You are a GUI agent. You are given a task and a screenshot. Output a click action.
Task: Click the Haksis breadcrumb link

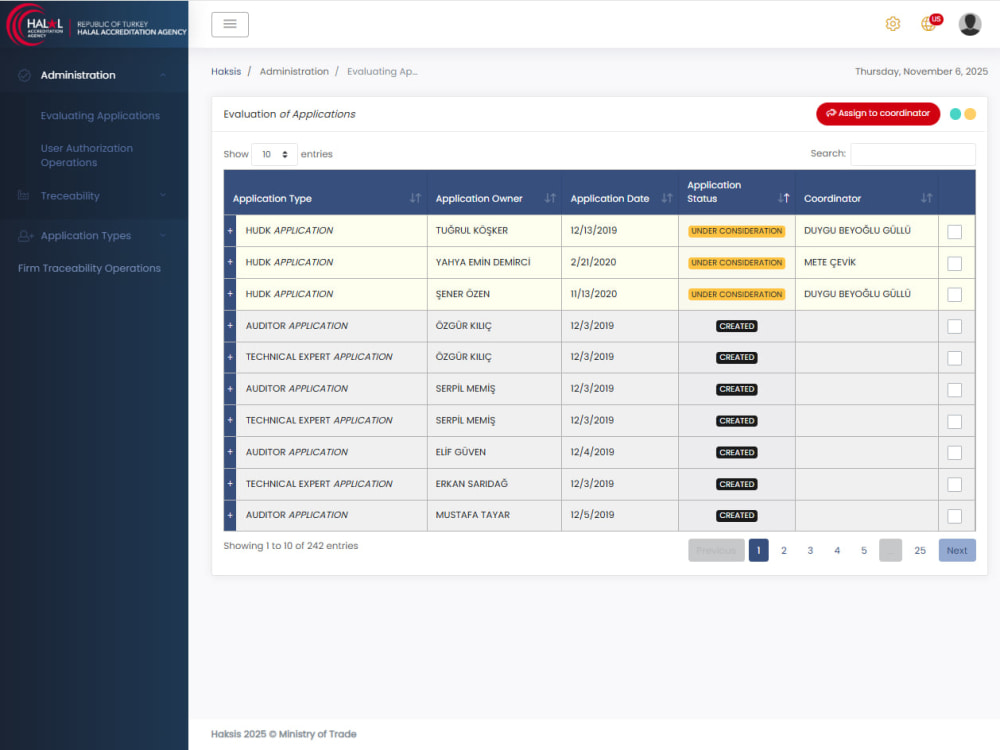226,71
